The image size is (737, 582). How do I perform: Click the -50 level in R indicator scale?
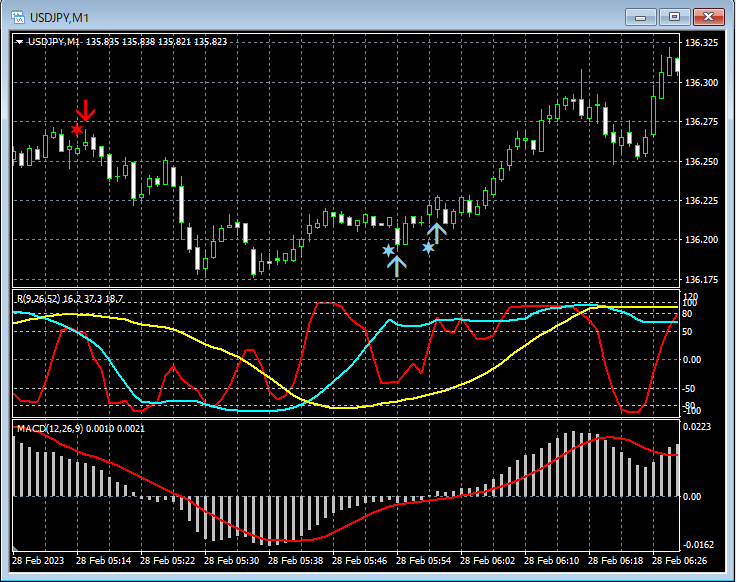tap(688, 389)
